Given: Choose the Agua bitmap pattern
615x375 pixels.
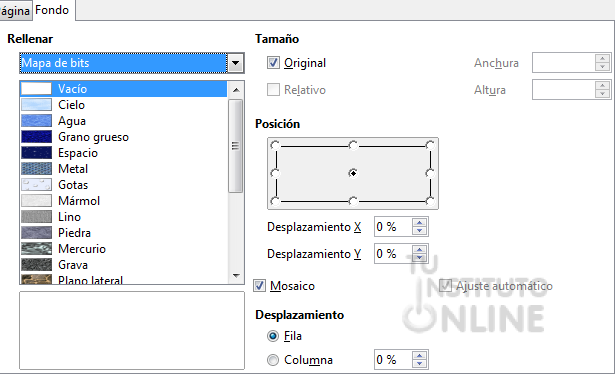Looking at the screenshot, I should [123, 121].
